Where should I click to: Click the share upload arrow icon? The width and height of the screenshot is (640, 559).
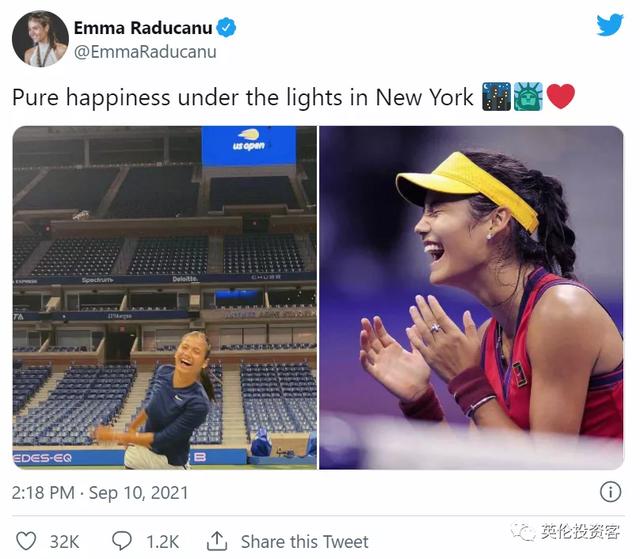[217, 541]
